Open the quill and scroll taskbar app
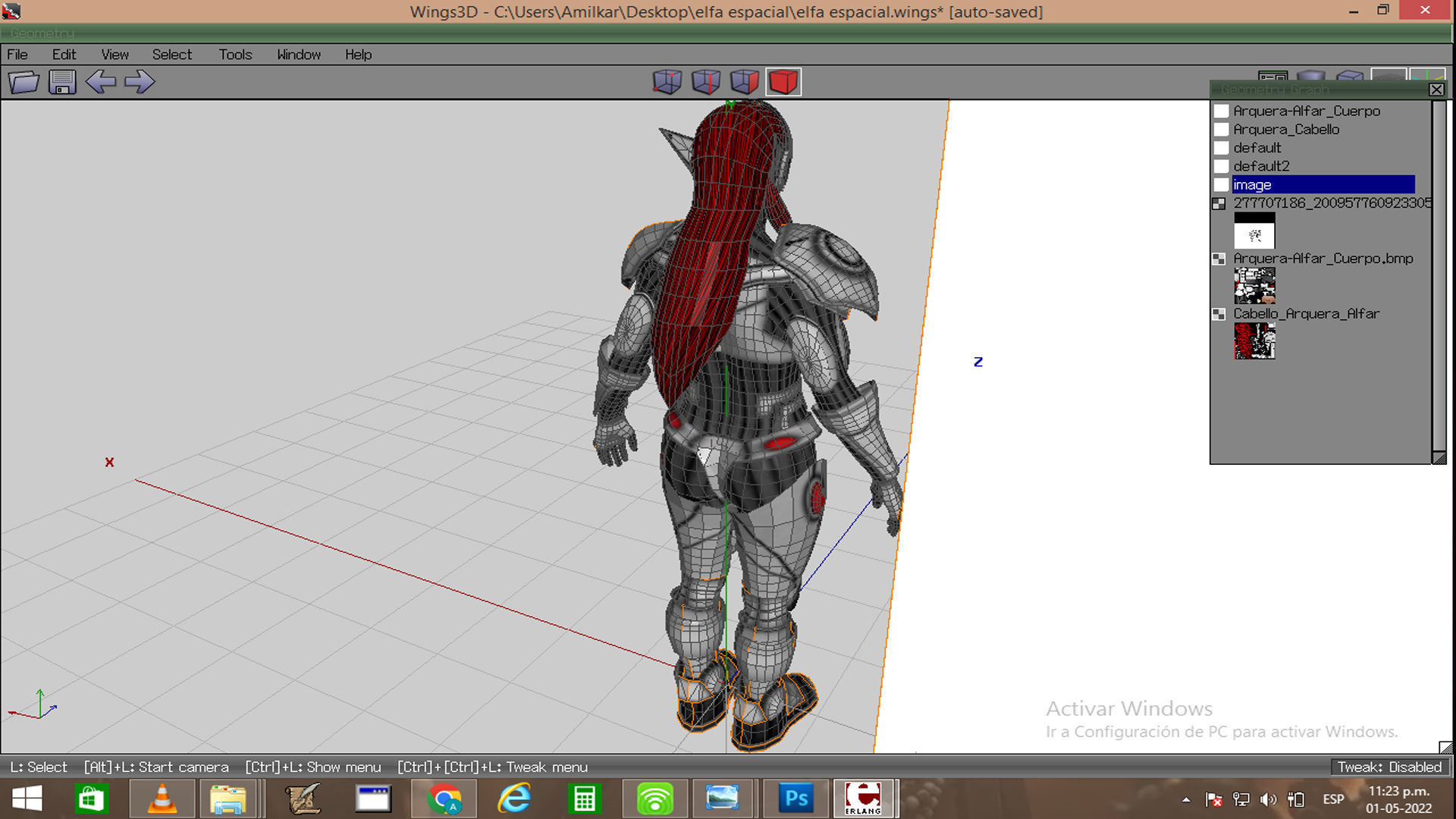 pos(303,799)
